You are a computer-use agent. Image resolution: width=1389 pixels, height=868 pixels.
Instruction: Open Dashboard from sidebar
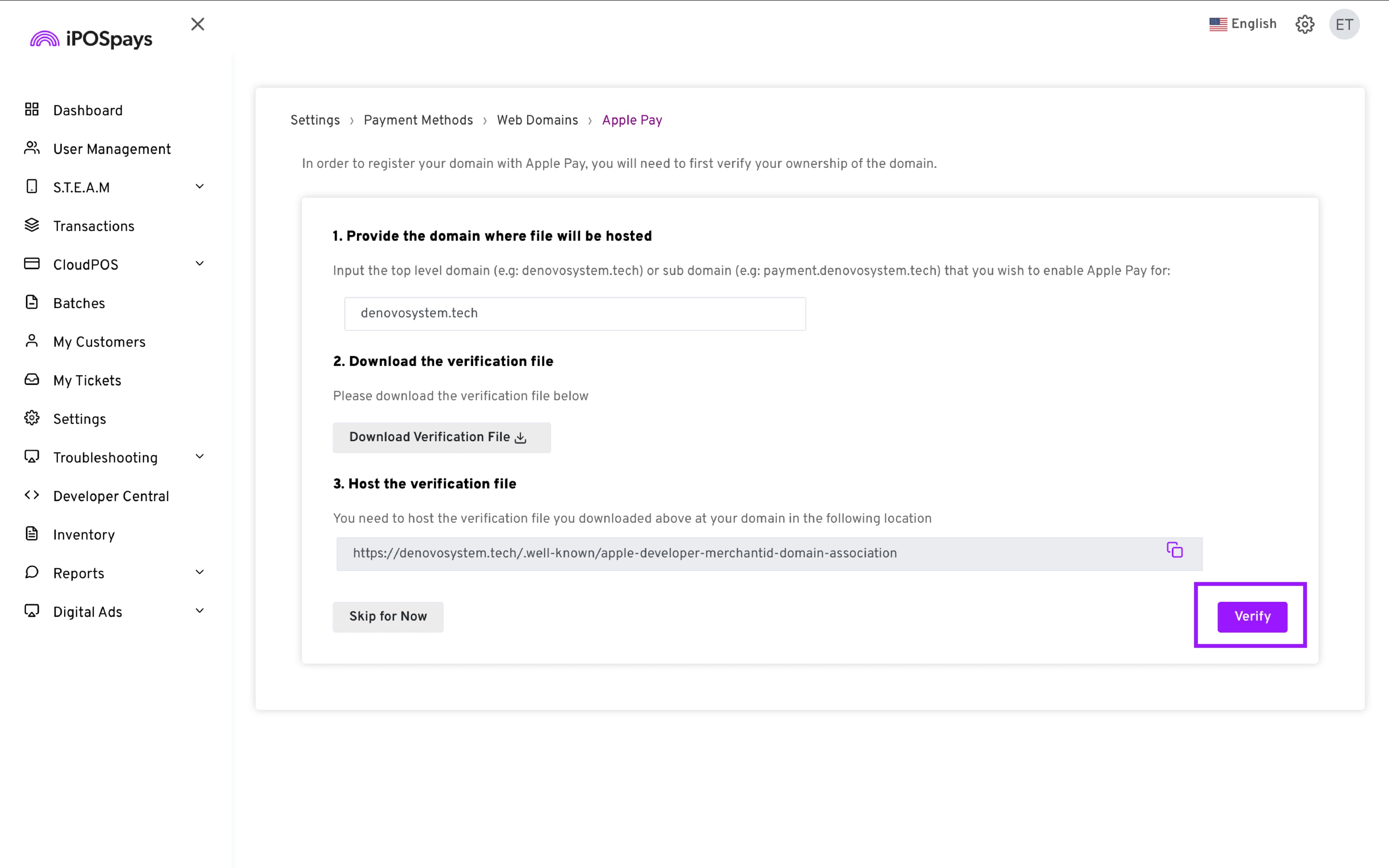click(x=87, y=110)
